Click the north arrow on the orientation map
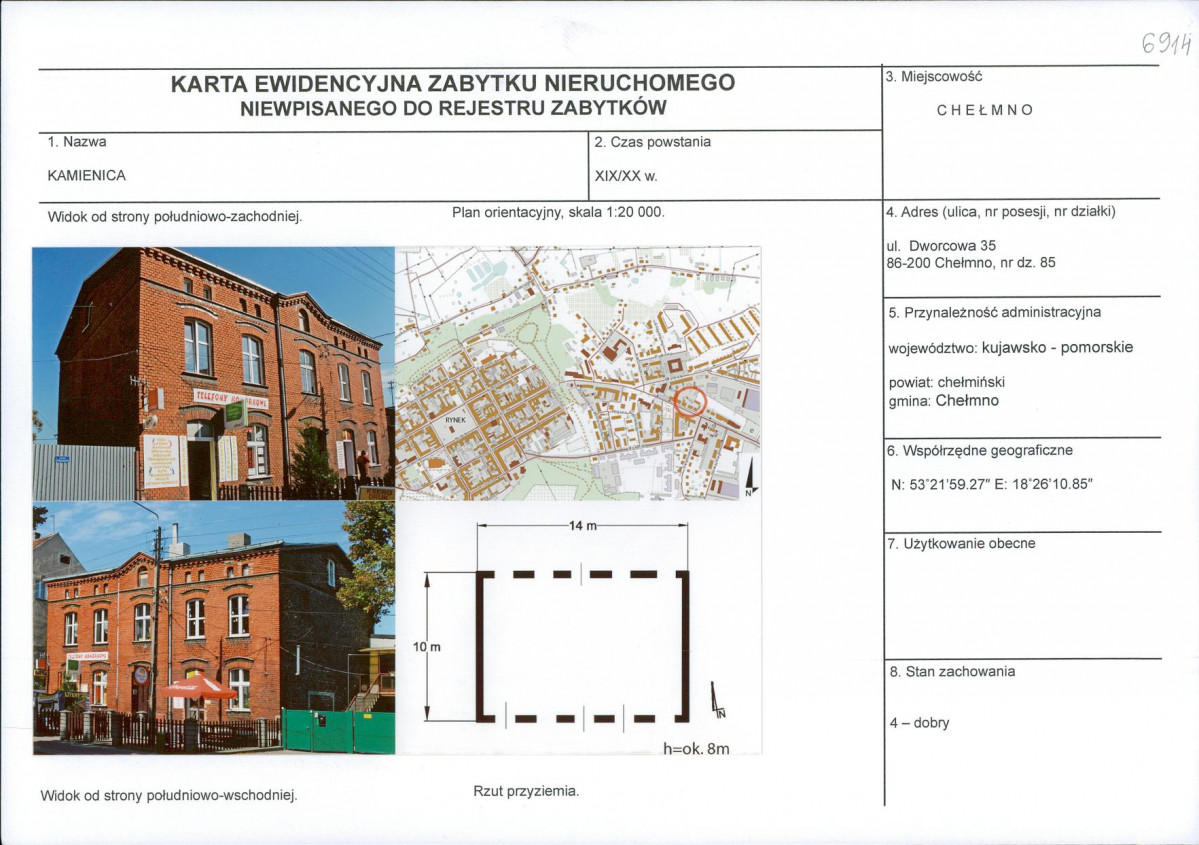The width and height of the screenshot is (1199, 845). 751,477
